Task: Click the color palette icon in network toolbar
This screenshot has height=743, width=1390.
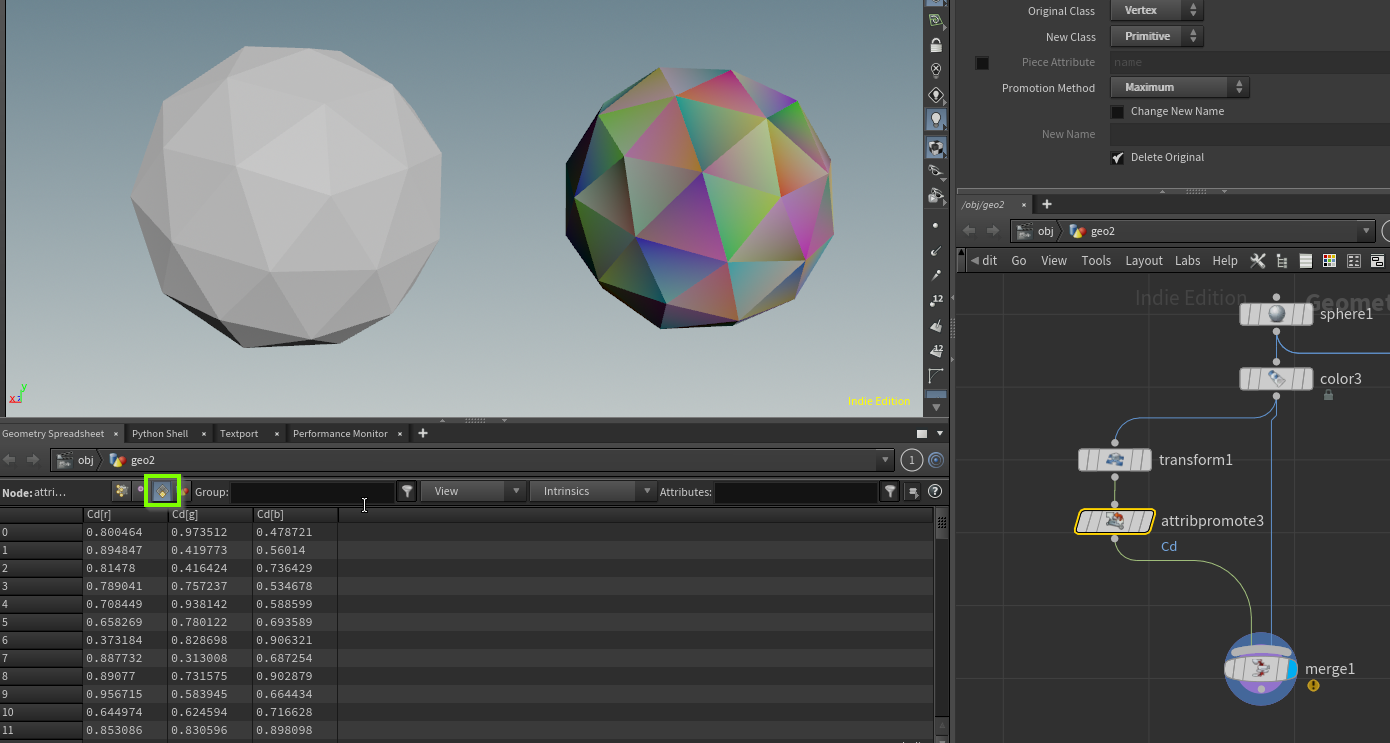Action: pyautogui.click(x=1329, y=260)
